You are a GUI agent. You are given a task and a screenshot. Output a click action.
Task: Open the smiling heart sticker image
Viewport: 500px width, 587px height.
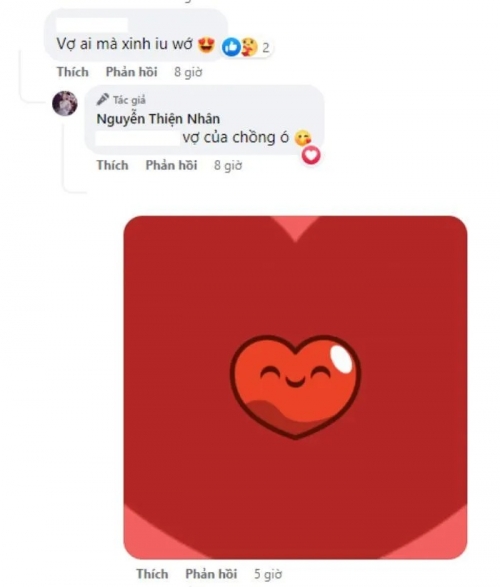[x=295, y=387]
